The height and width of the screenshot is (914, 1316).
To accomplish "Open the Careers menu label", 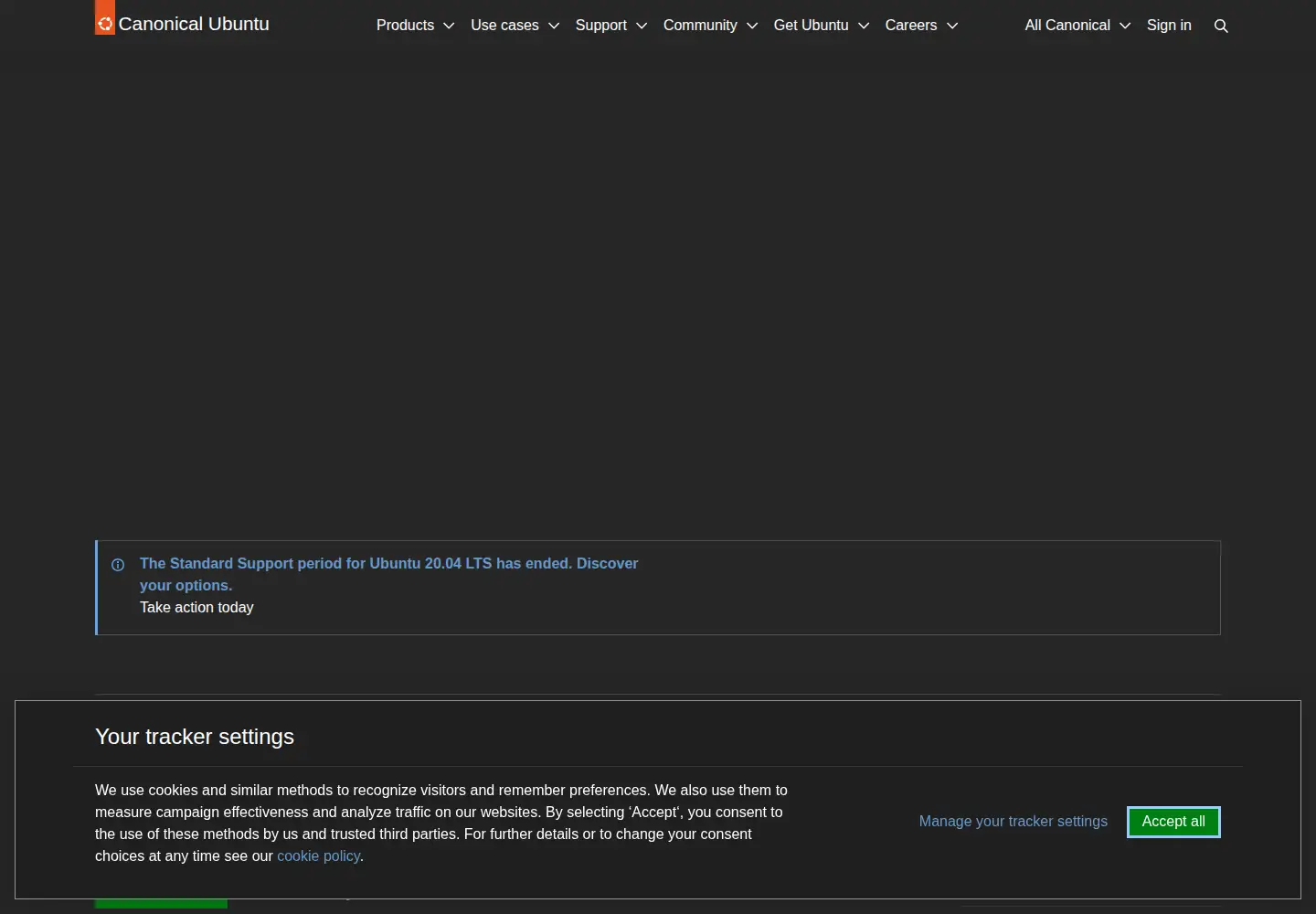I will coord(911,26).
